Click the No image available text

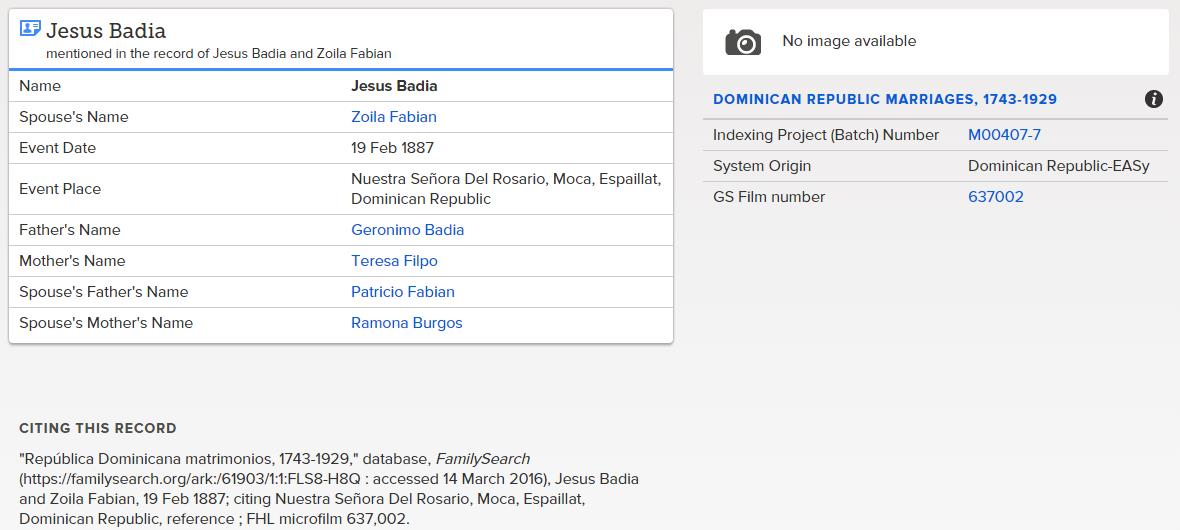(849, 41)
